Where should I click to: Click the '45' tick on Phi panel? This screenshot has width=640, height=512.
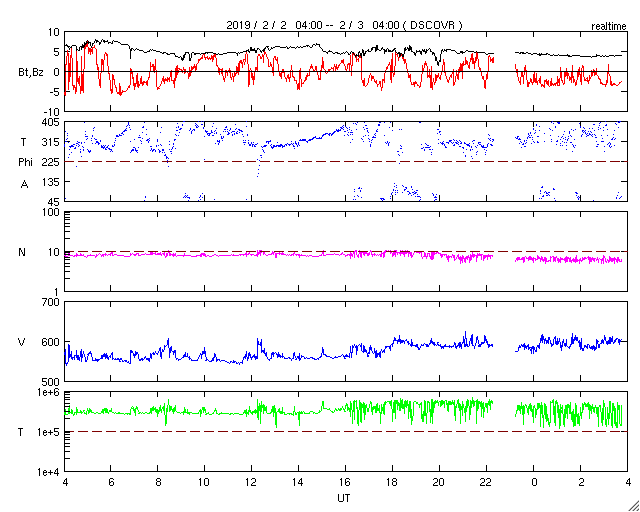(54, 202)
